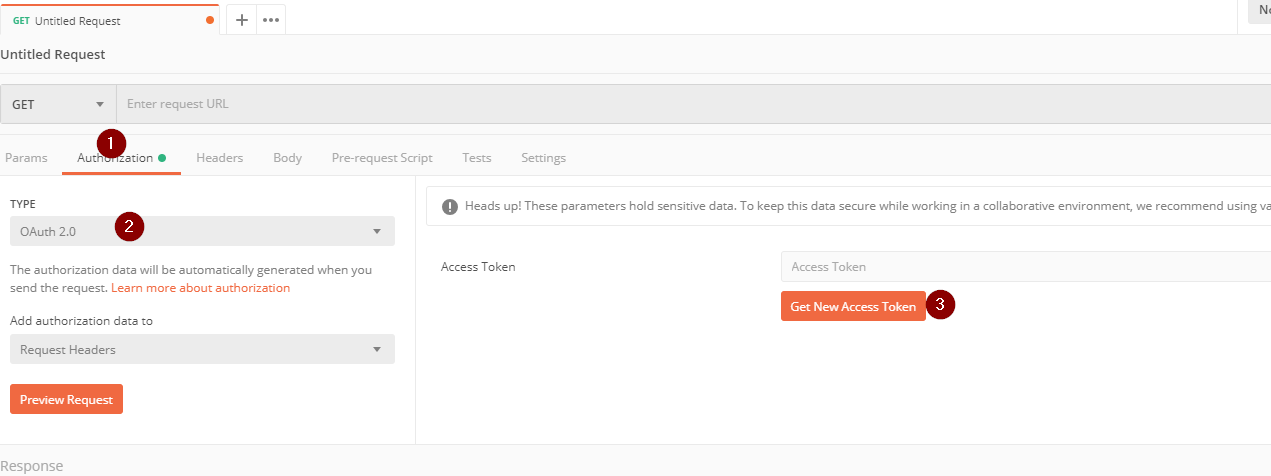Viewport: 1271px width, 476px height.
Task: Click the Enter request URL field
Action: tap(694, 104)
